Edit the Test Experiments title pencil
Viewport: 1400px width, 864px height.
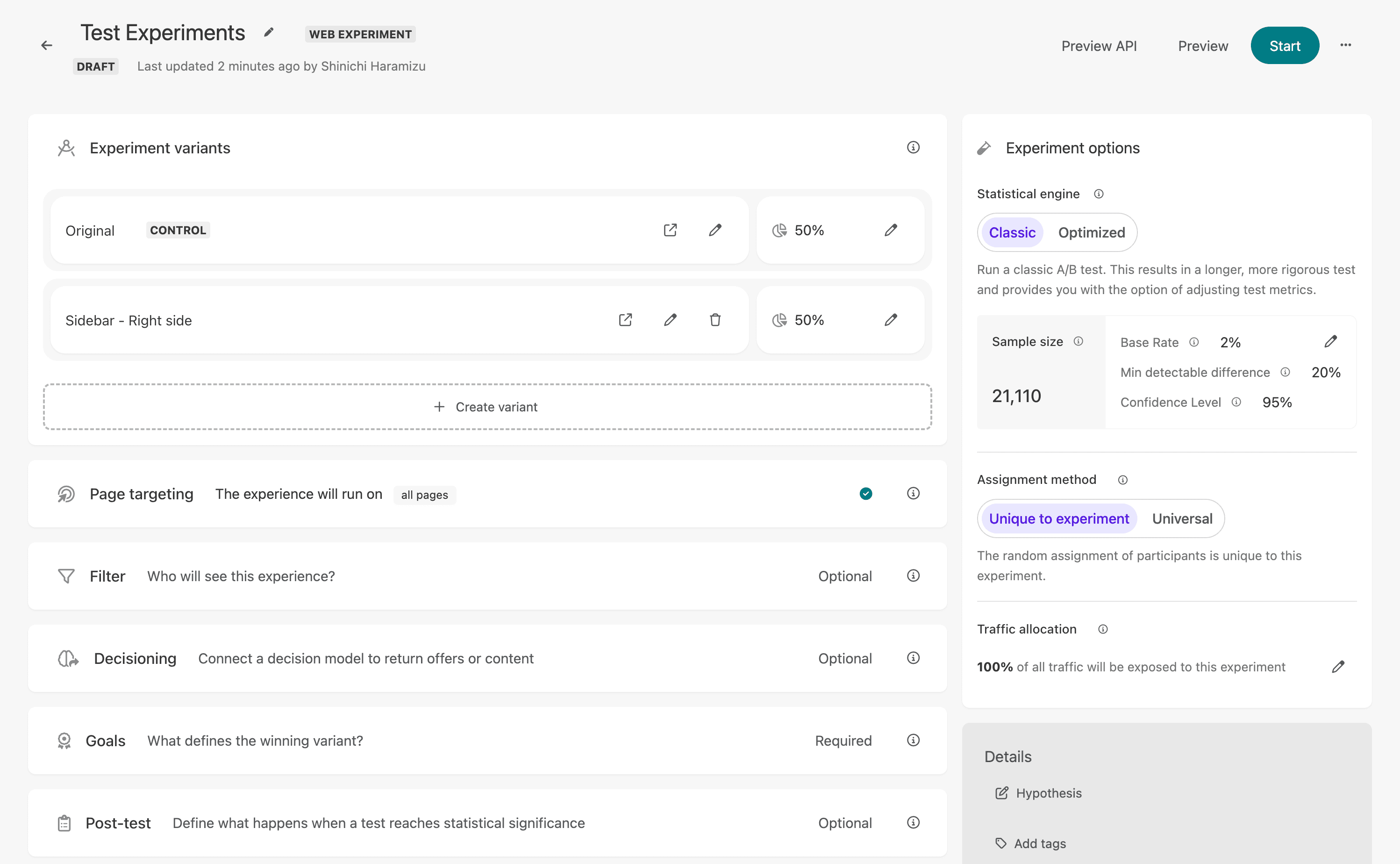point(268,33)
